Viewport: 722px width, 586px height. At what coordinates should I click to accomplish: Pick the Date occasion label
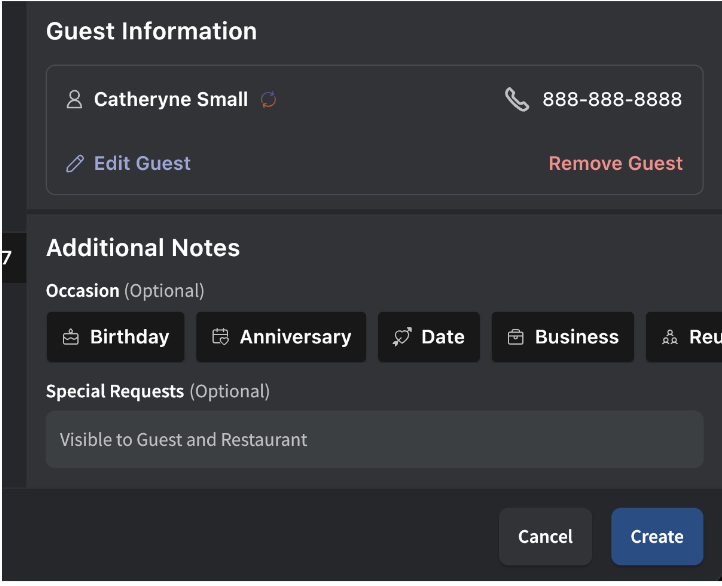pos(442,337)
